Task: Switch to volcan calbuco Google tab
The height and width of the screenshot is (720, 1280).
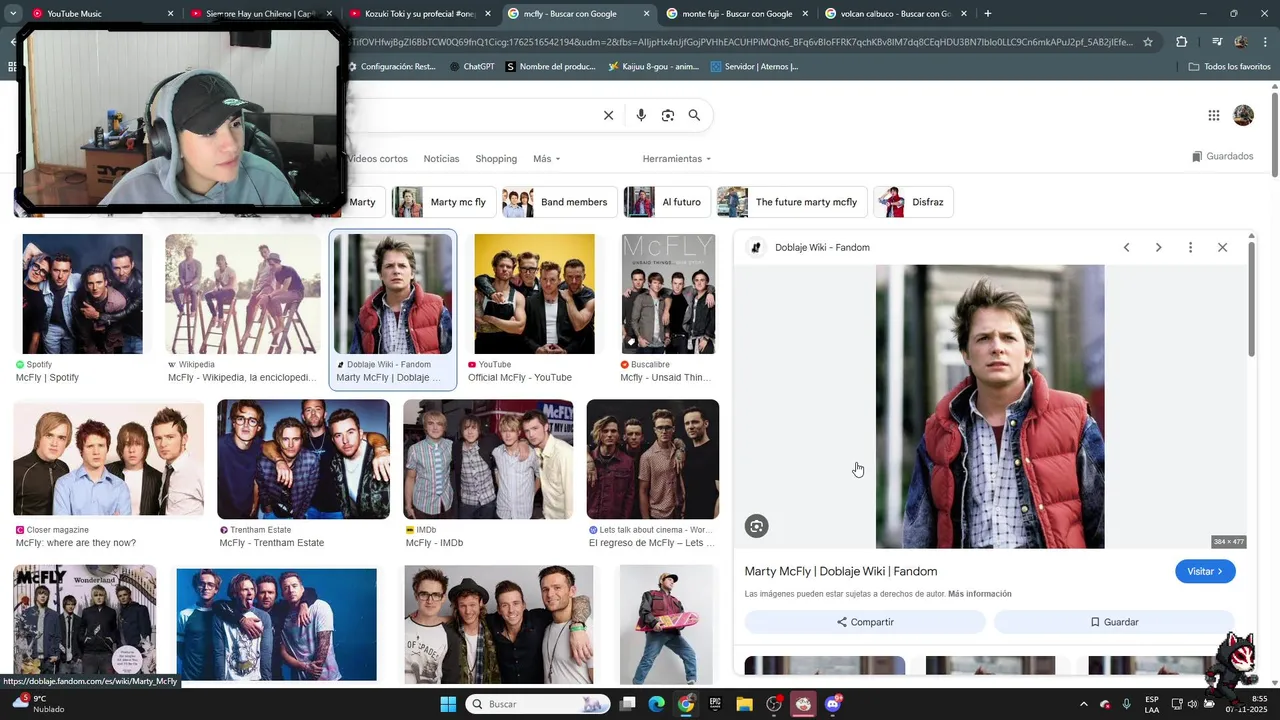Action: [x=895, y=14]
